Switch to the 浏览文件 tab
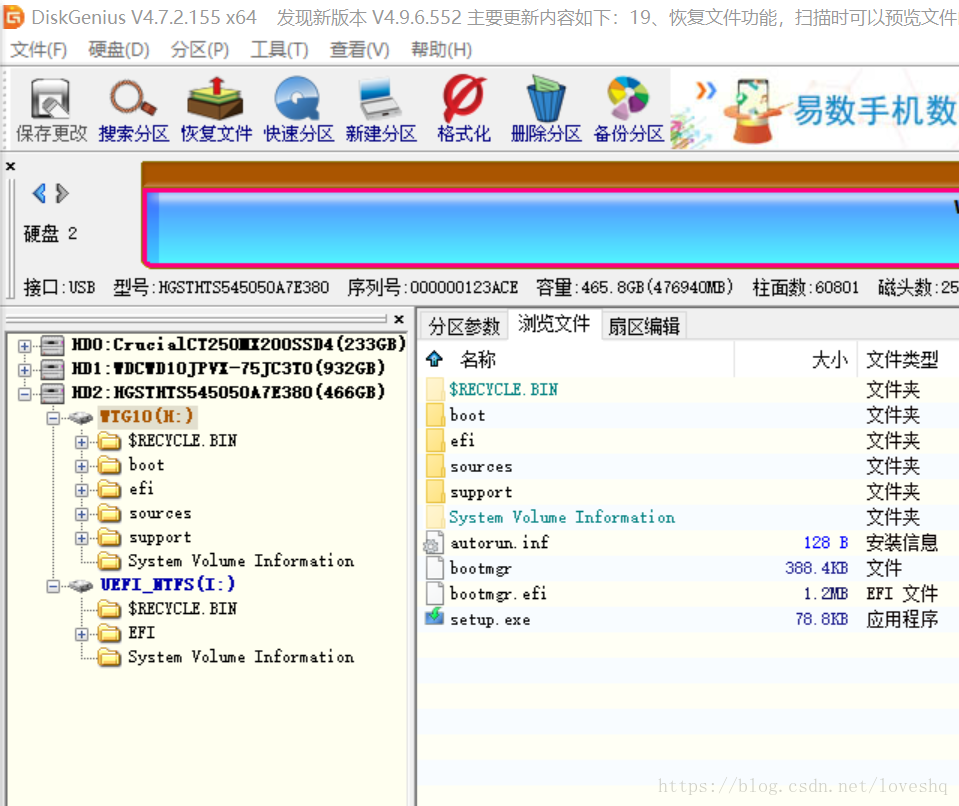Viewport: 959px width, 806px height. [554, 324]
